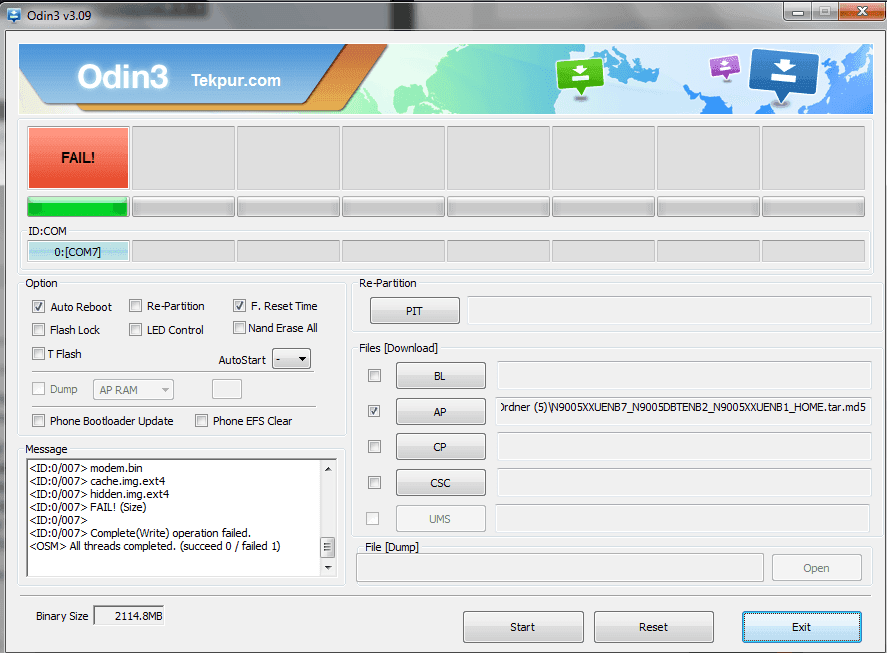Click the AP file path field
Screen dimensions: 887x653
[684, 411]
